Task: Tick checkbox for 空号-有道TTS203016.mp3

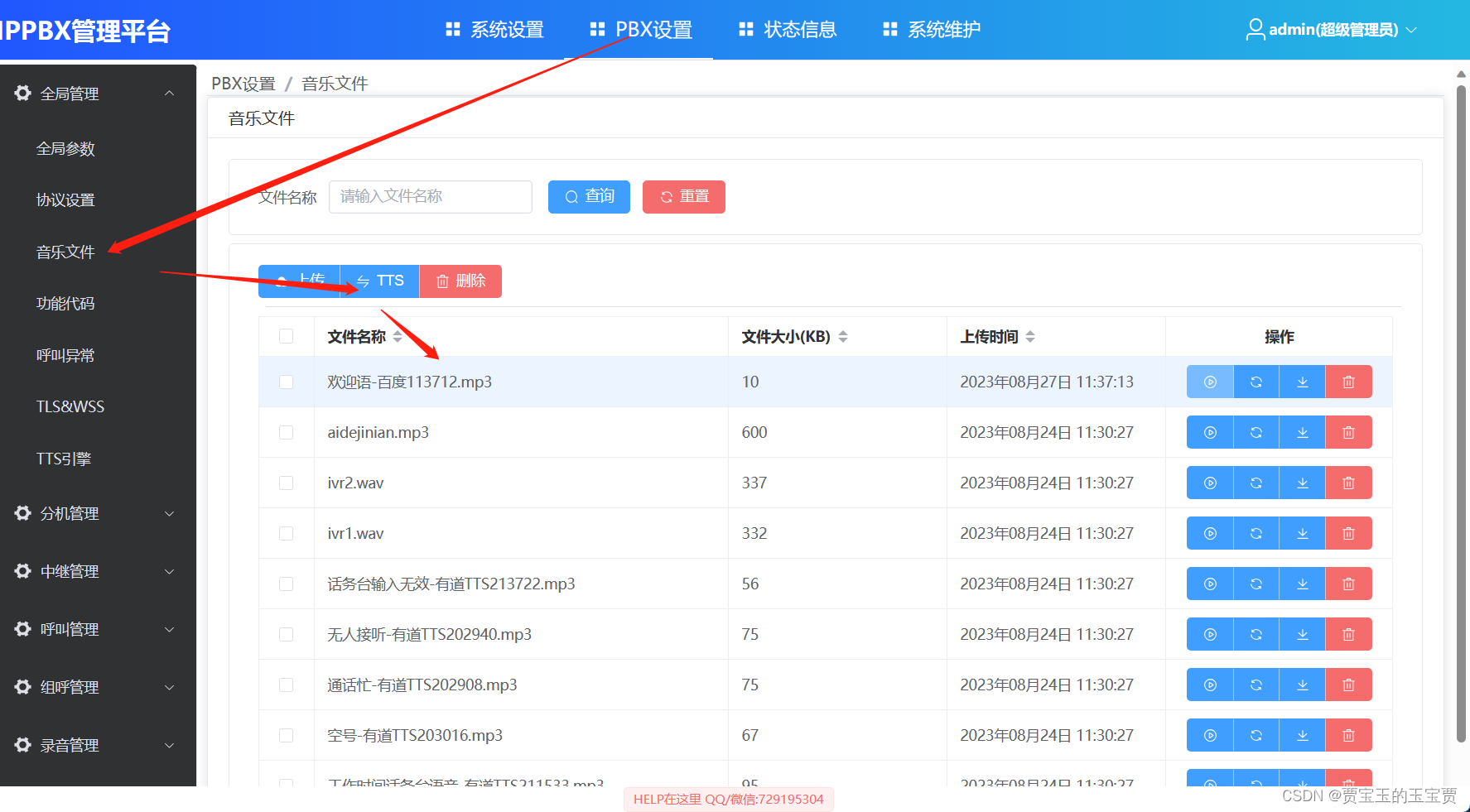Action: (287, 735)
